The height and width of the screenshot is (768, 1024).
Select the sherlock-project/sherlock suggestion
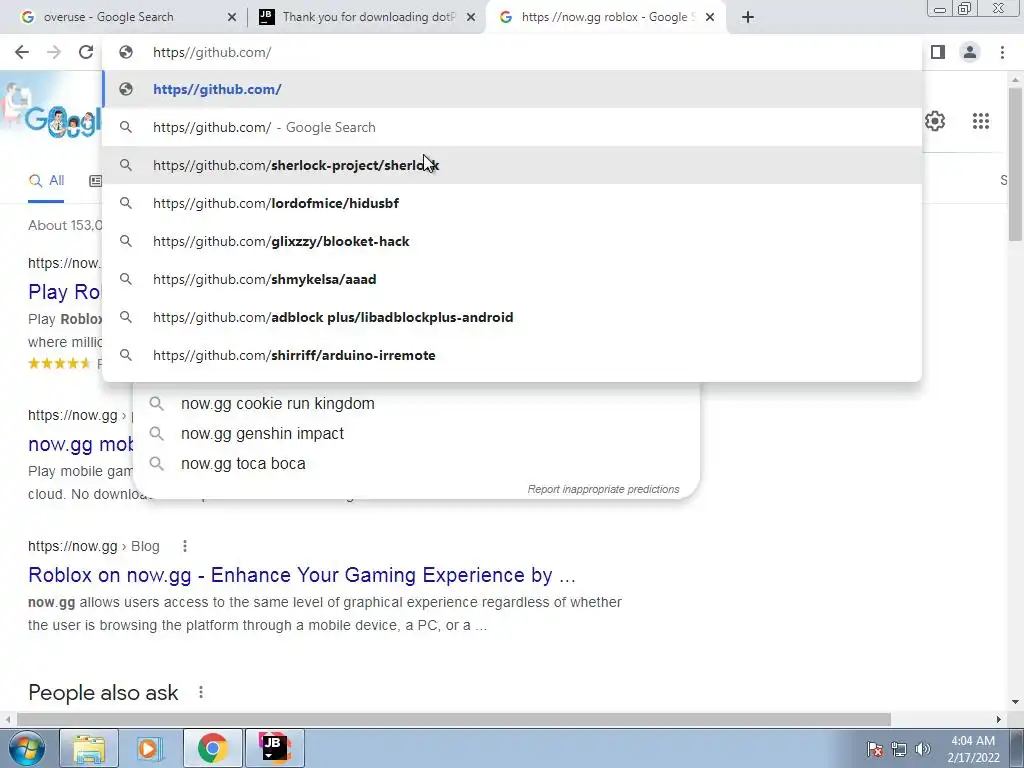pyautogui.click(x=512, y=165)
